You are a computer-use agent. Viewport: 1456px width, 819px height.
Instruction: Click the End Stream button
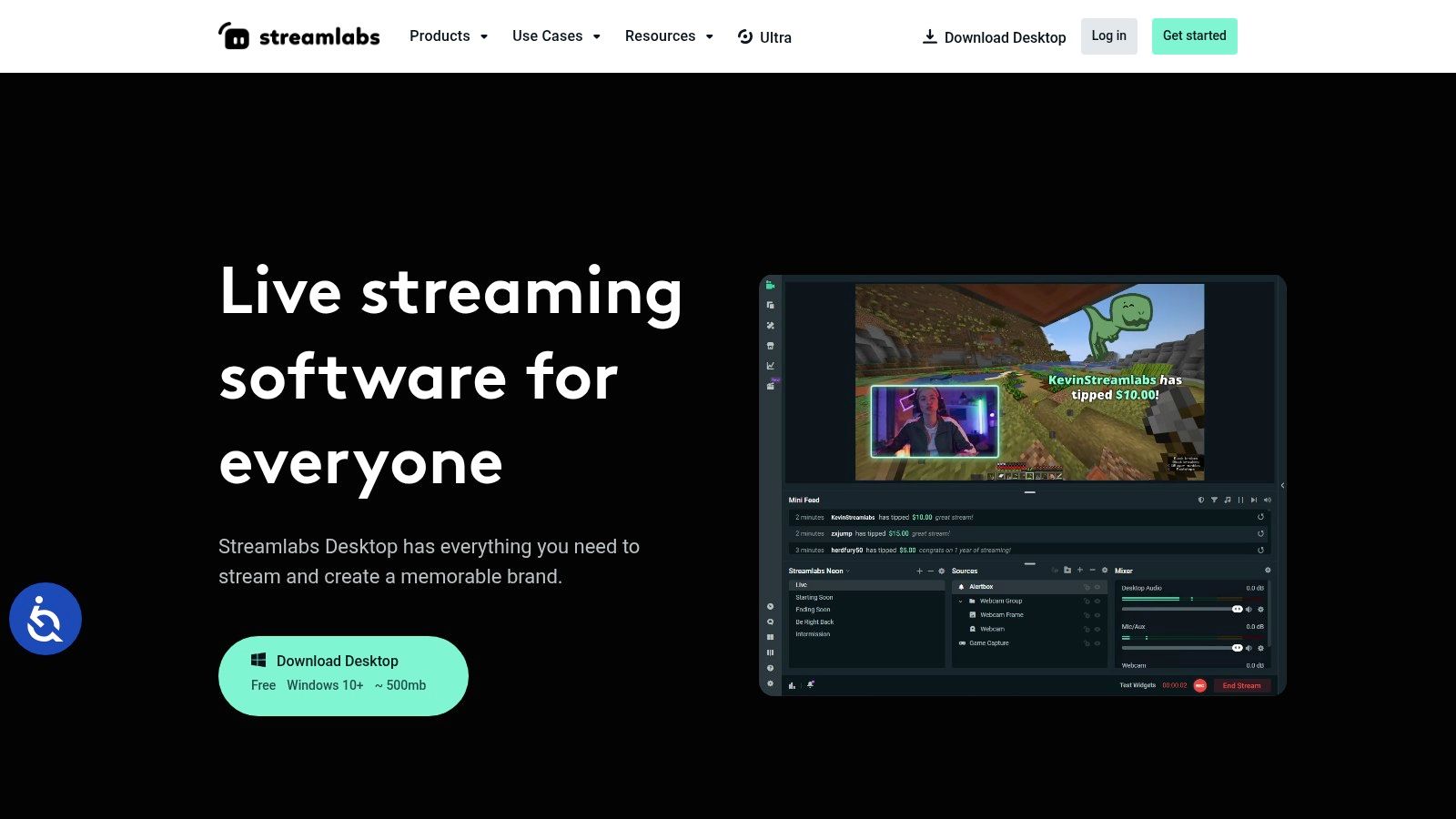pyautogui.click(x=1242, y=685)
